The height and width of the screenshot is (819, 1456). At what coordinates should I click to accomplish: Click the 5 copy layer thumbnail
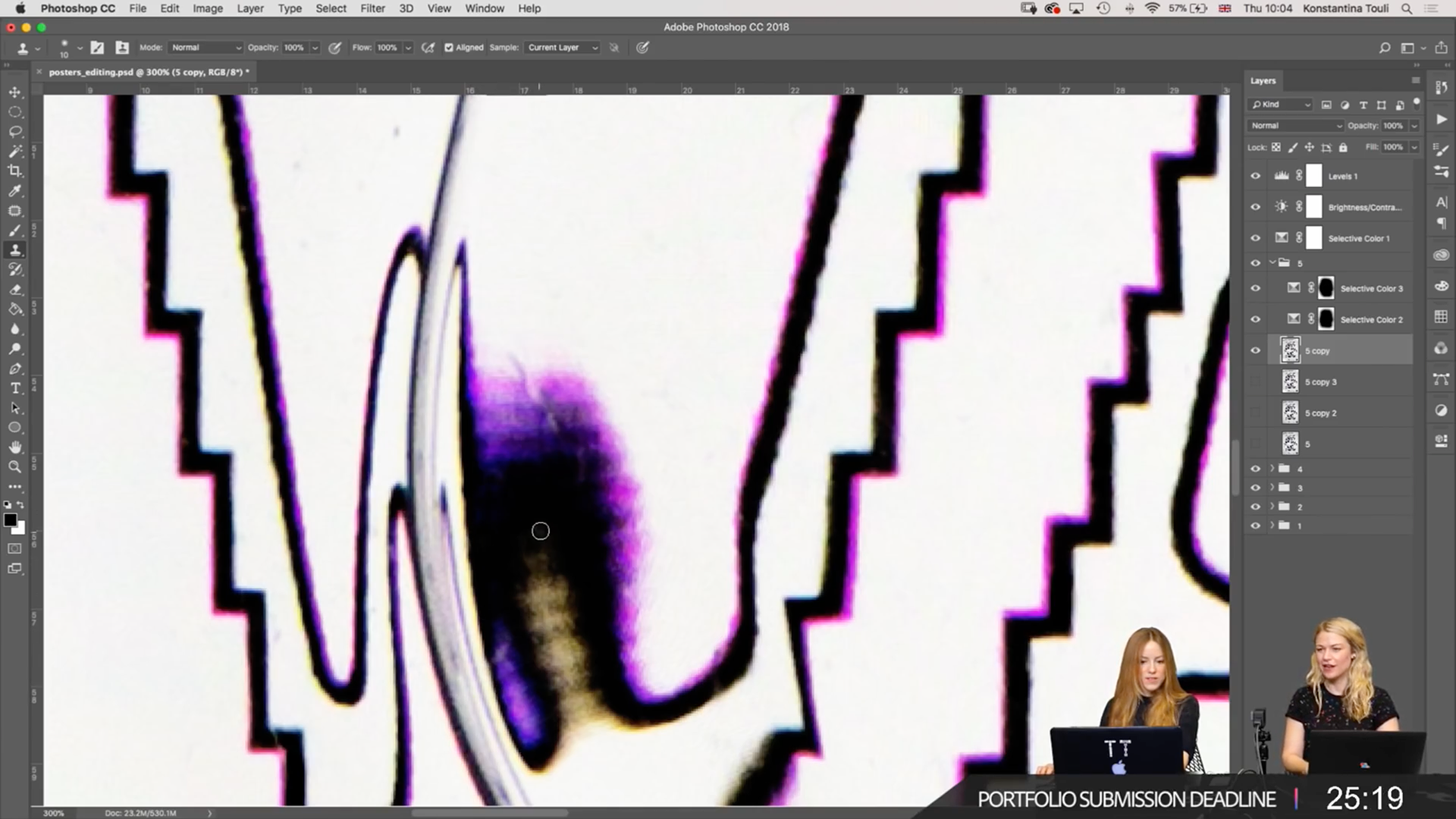(1290, 350)
